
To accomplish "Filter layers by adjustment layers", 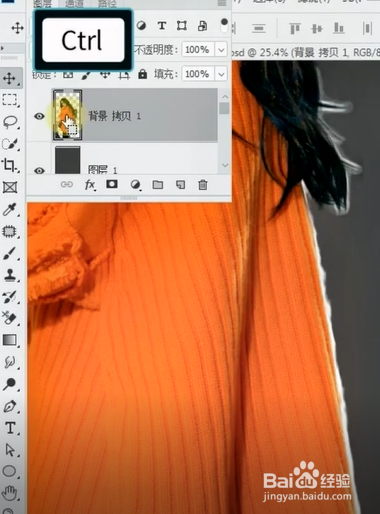I will click(x=141, y=26).
